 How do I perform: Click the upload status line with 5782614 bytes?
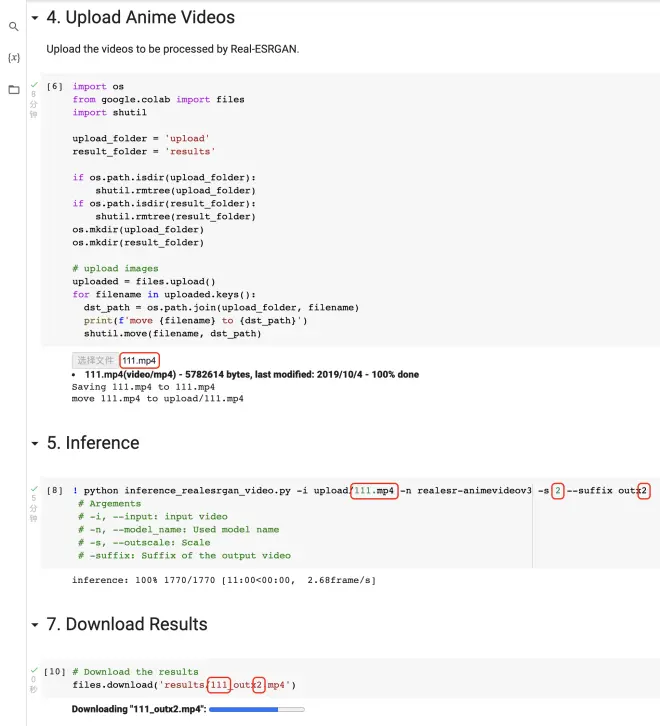pos(251,375)
